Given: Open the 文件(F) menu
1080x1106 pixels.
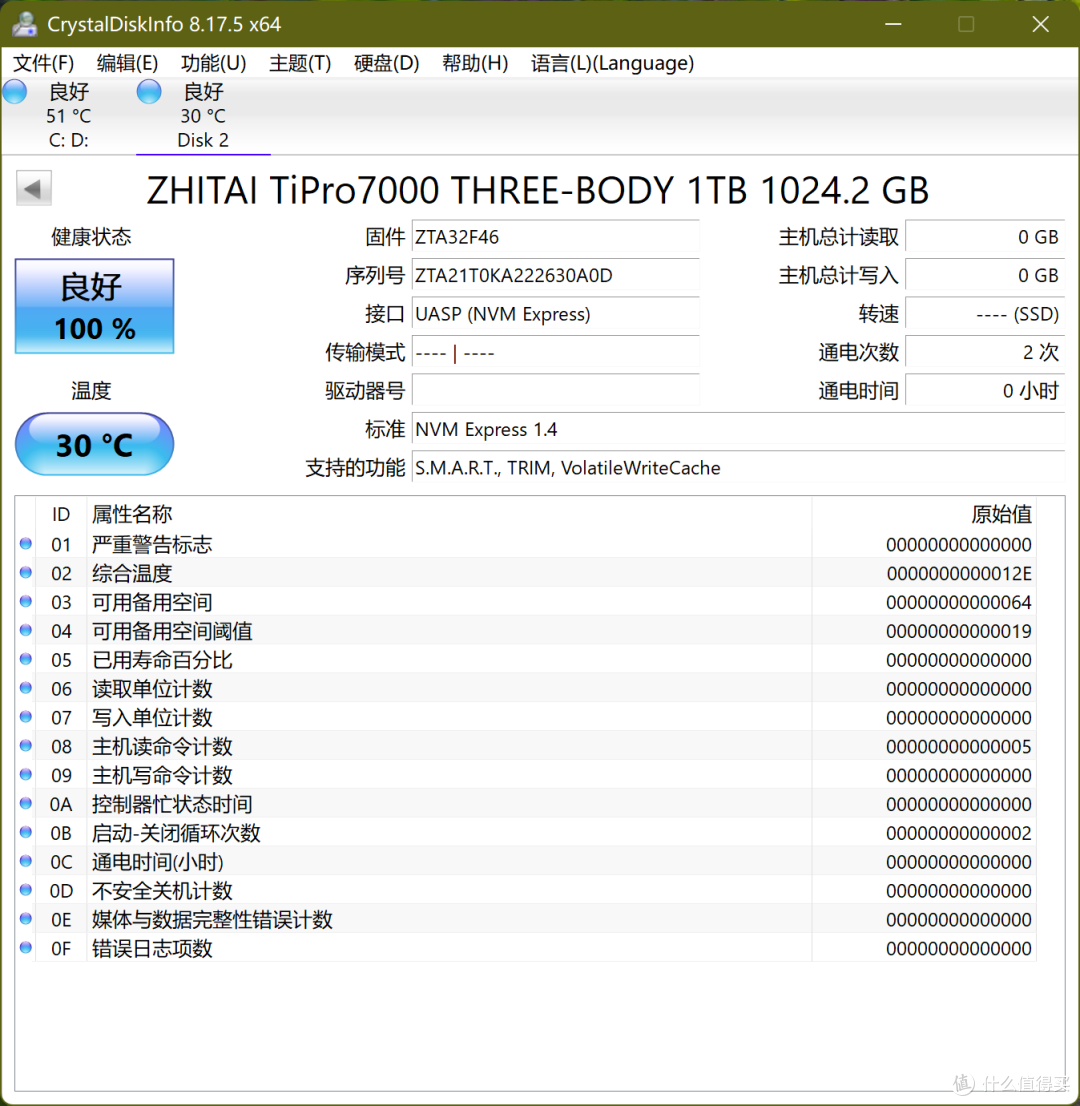Looking at the screenshot, I should click(x=42, y=63).
